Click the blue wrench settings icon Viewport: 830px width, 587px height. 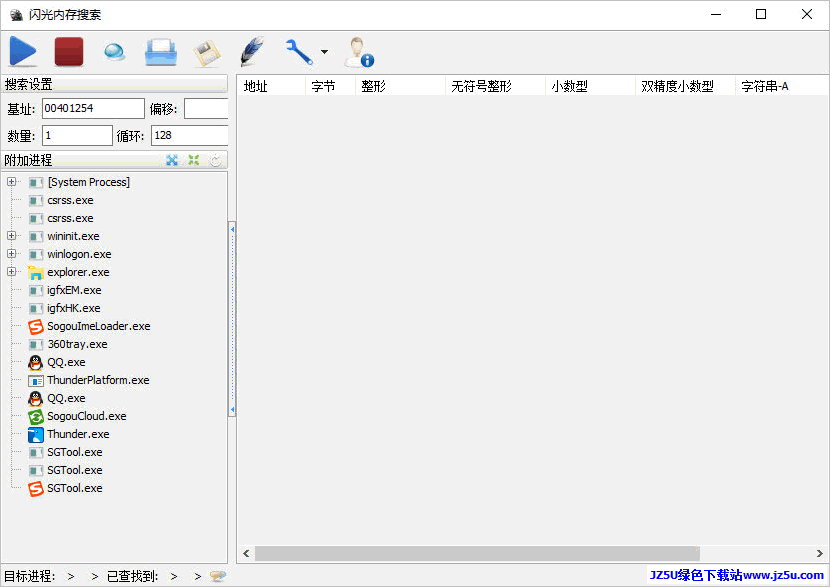tap(300, 52)
